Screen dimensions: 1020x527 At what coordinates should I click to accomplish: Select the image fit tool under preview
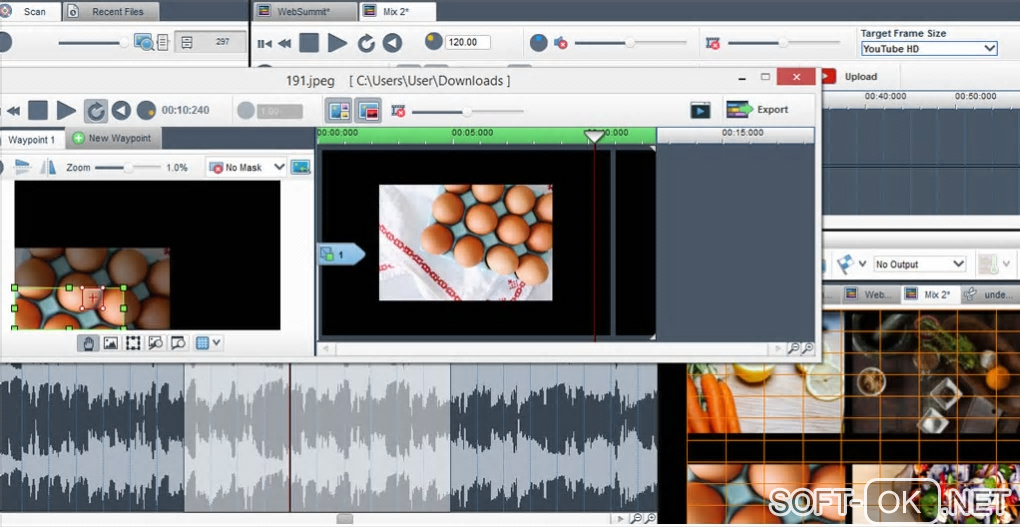[x=111, y=343]
